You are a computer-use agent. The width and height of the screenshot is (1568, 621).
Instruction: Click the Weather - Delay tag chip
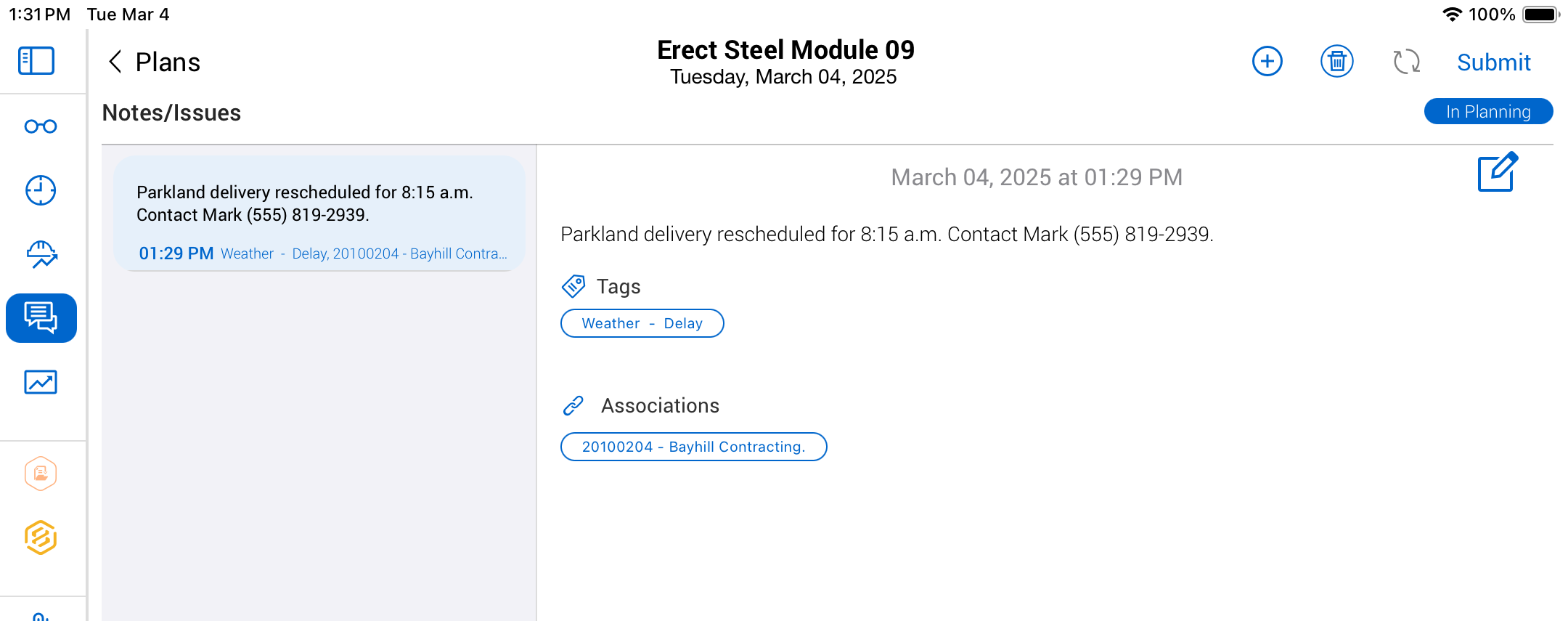[642, 323]
